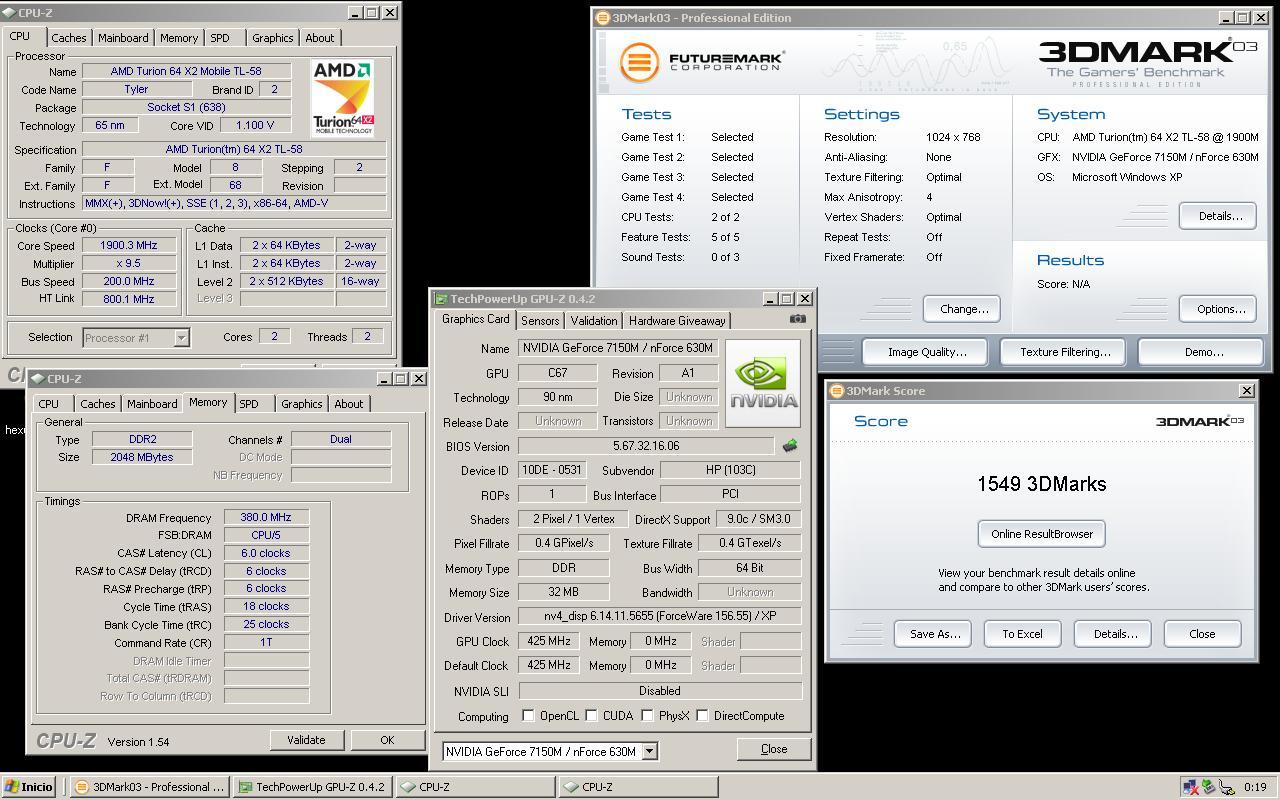The image size is (1280, 800).
Task: Click the BIOS Version field
Action: (x=646, y=446)
